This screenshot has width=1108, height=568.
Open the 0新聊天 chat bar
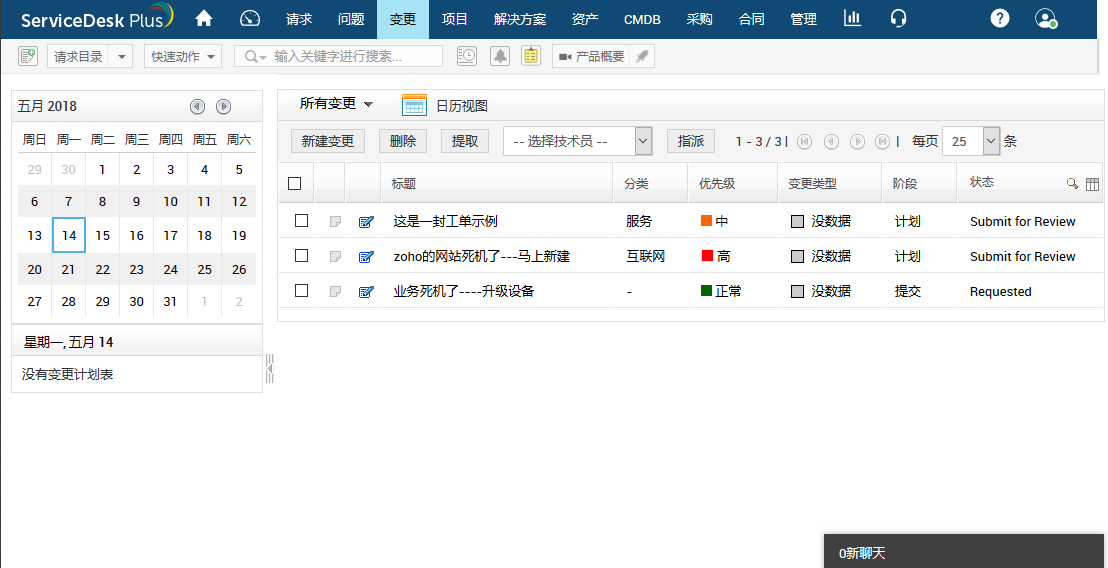(x=965, y=551)
